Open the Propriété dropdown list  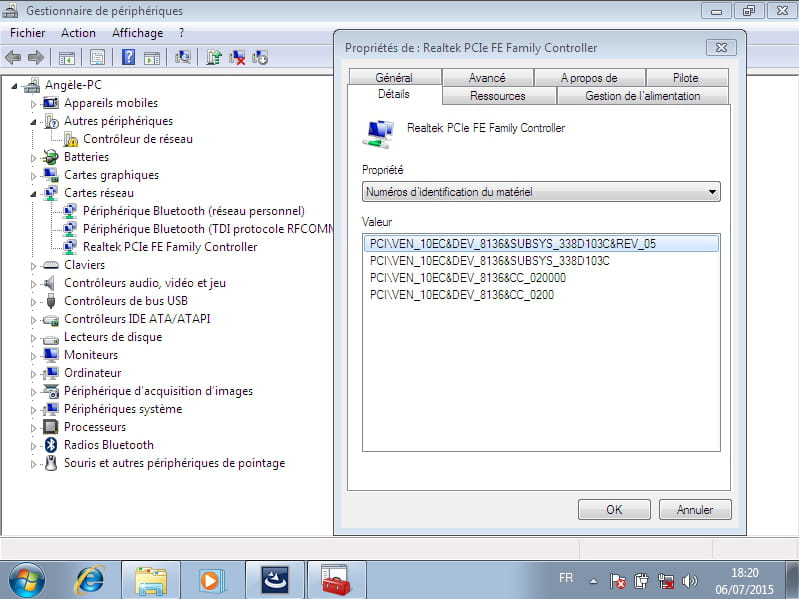pos(541,192)
